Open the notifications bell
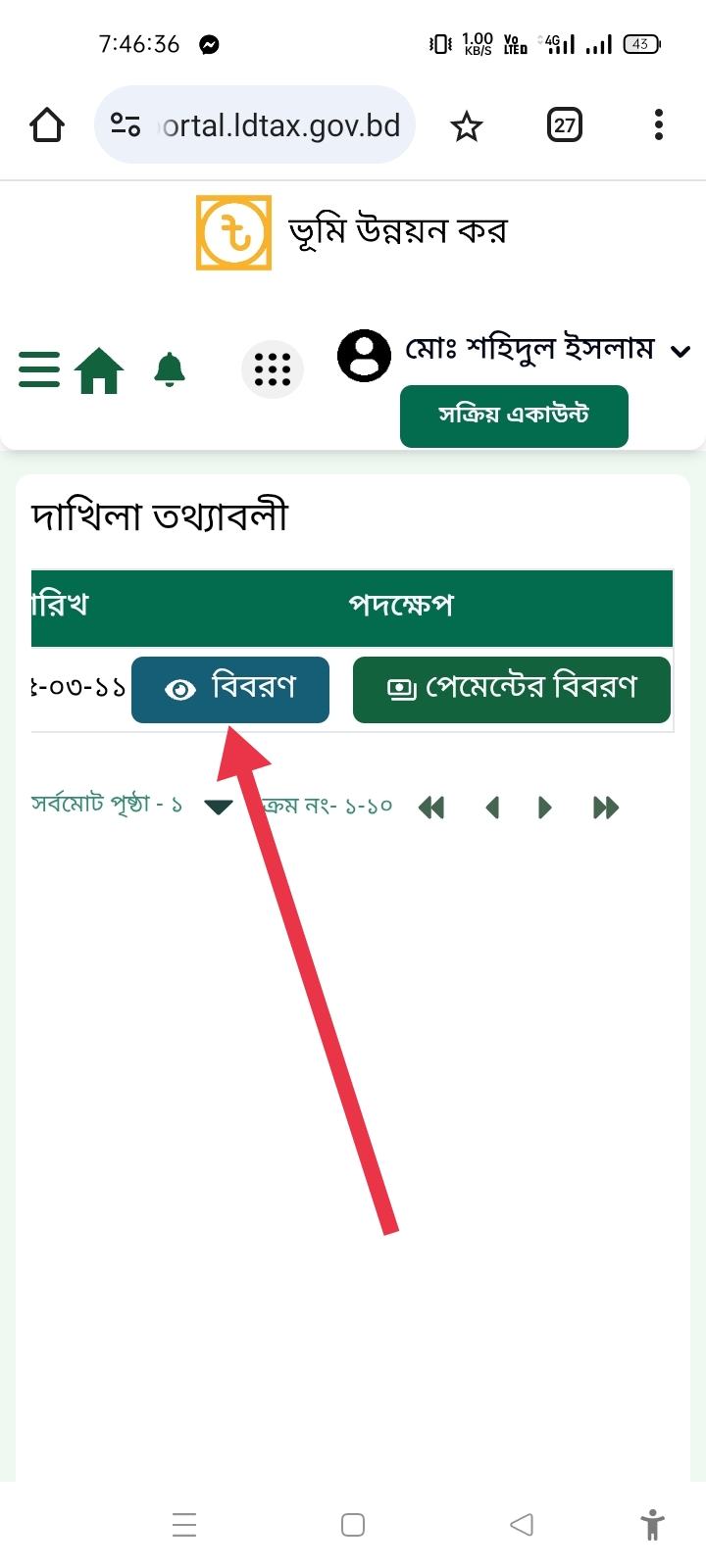Viewport: 706px width, 1568px height. click(170, 369)
